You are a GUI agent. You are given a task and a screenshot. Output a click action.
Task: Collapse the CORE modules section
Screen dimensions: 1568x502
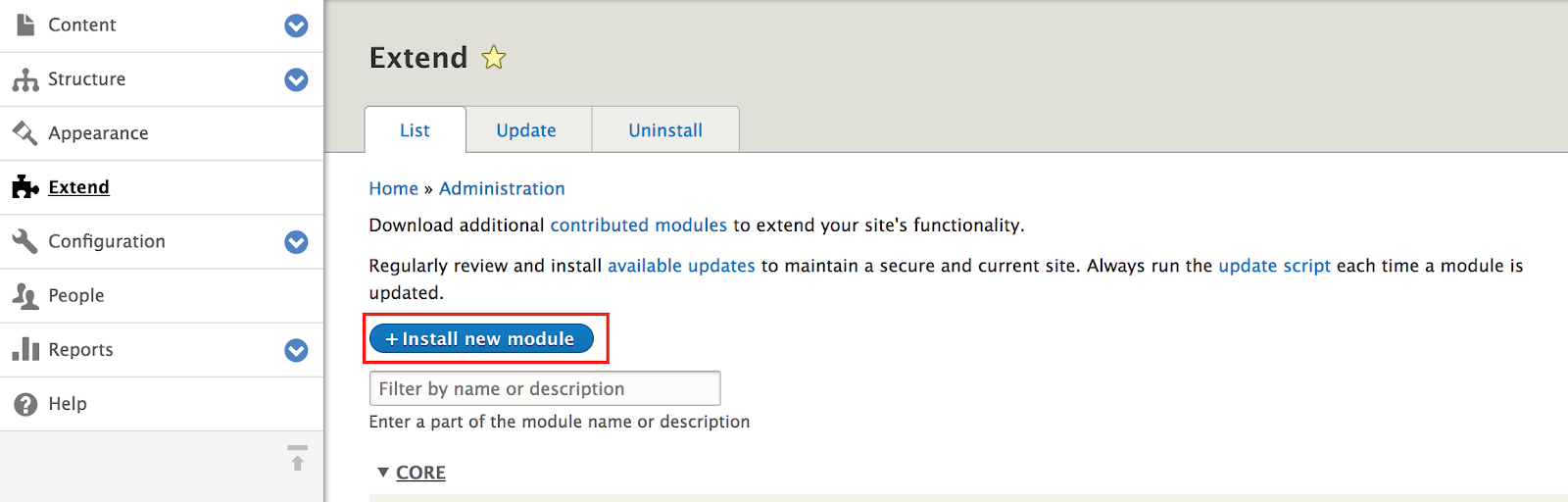412,473
